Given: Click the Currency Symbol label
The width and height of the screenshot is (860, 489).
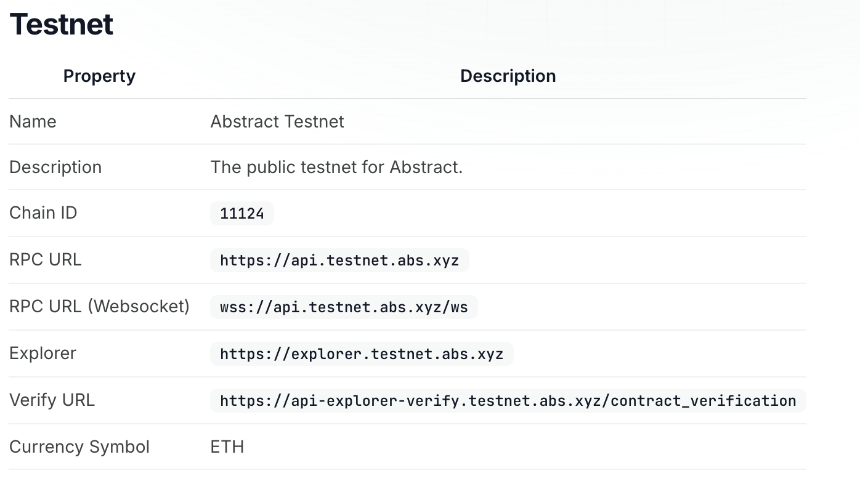Looking at the screenshot, I should coord(80,447).
